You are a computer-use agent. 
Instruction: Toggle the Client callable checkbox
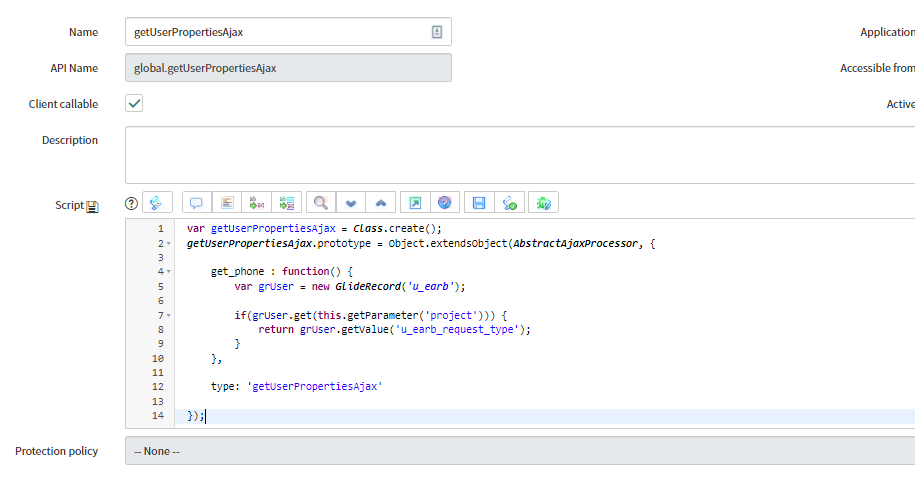pos(134,103)
